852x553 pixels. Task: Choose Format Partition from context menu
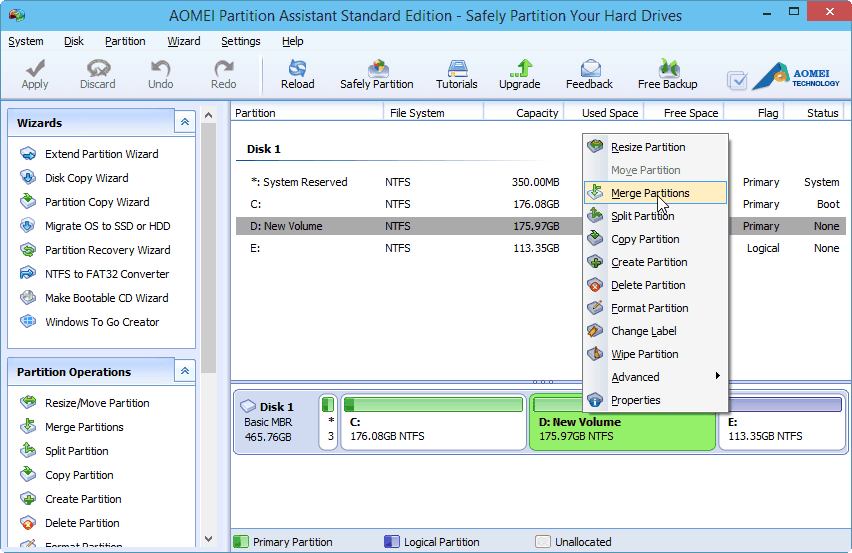tap(655, 308)
